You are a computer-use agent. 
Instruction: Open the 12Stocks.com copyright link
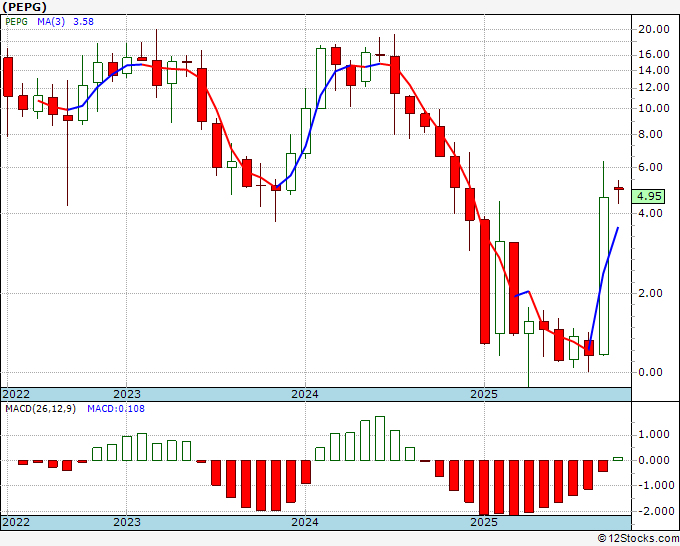click(638, 539)
